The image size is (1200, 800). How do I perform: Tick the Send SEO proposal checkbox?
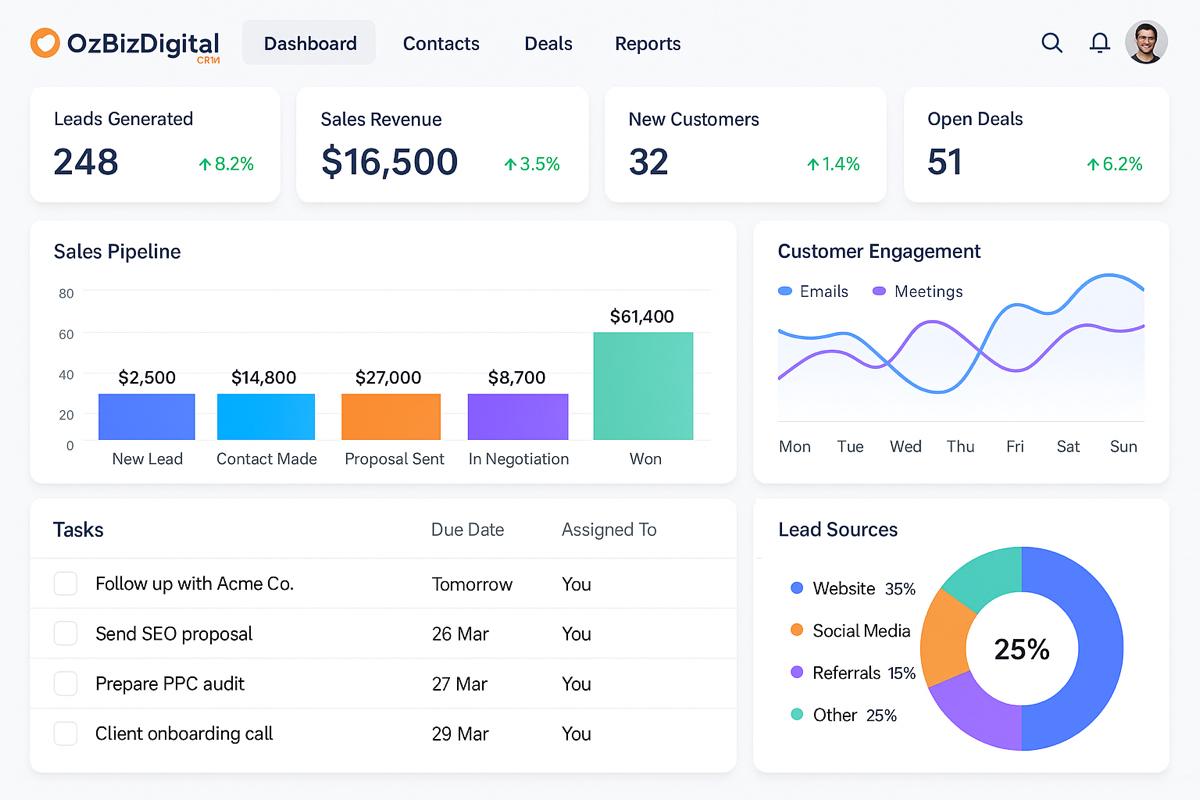tap(65, 634)
